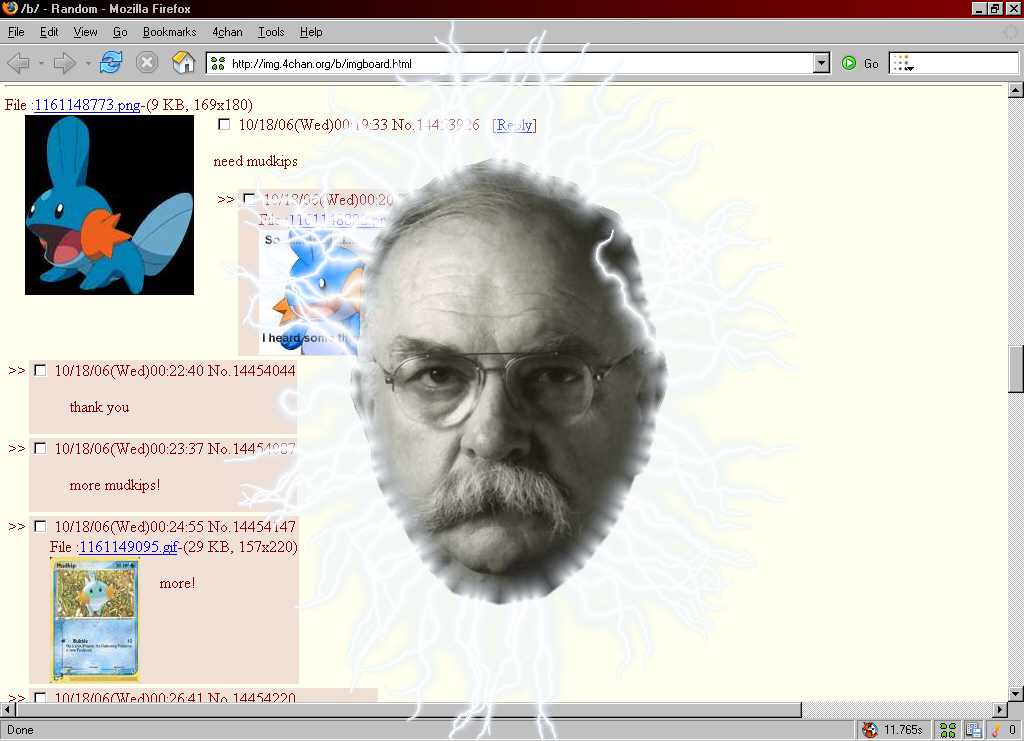Go to the home page via house icon

tap(184, 63)
